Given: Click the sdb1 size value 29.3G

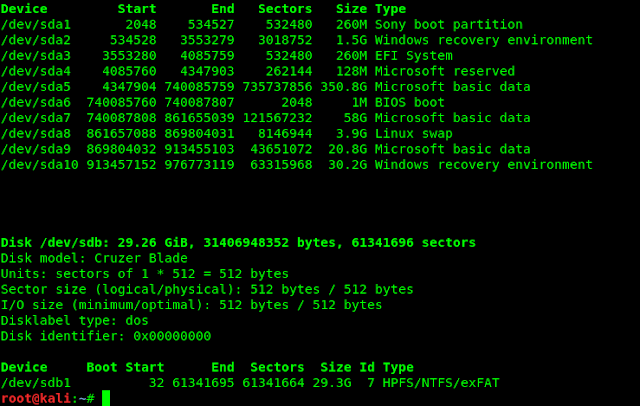Looking at the screenshot, I should click(332, 383).
